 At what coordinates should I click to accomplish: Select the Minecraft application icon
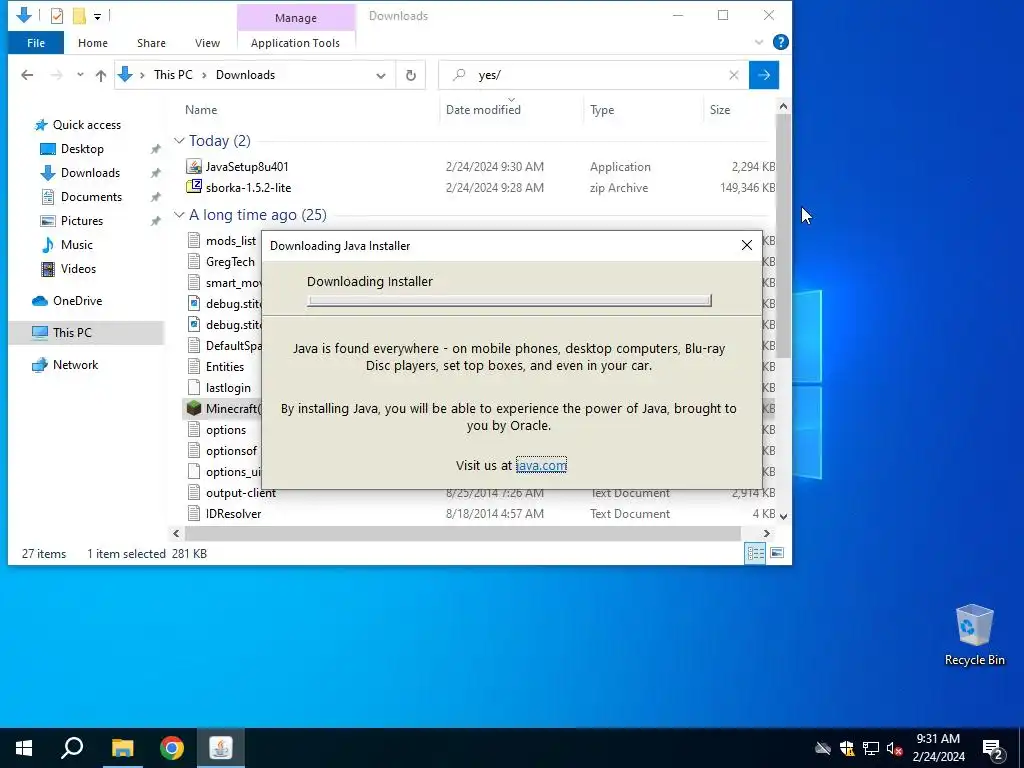[194, 409]
